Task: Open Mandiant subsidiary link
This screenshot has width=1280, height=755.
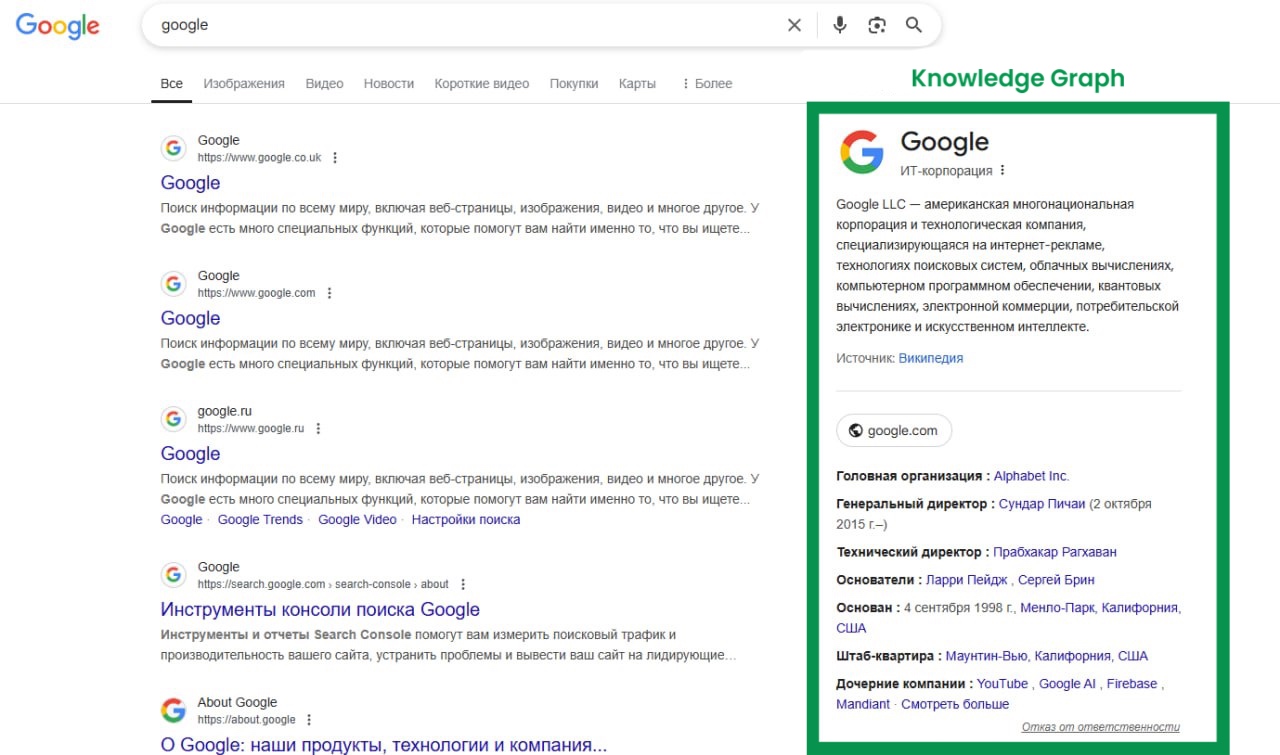Action: tap(863, 704)
